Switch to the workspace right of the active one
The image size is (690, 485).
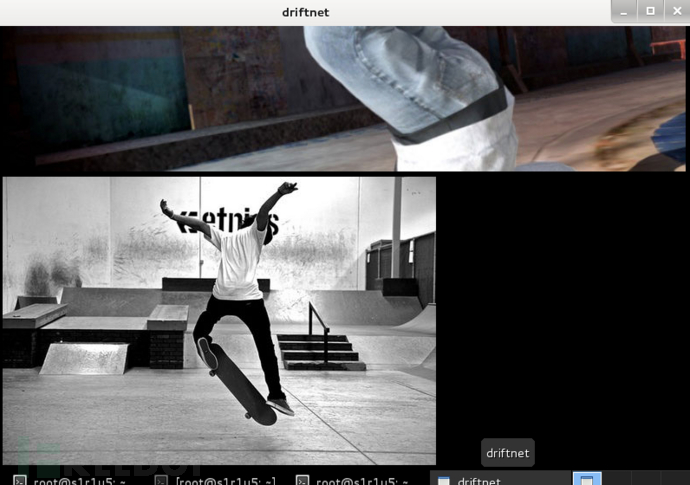(617, 479)
